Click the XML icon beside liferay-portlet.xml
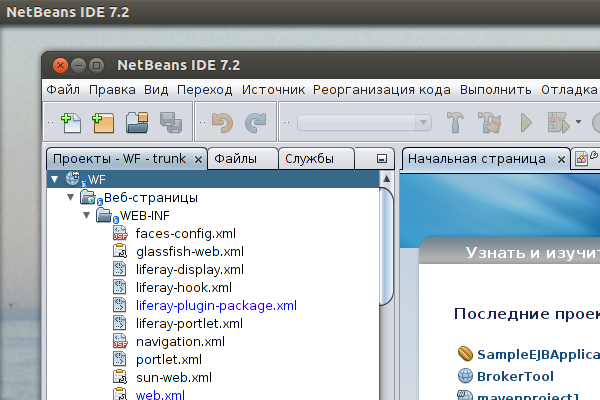 pos(119,323)
